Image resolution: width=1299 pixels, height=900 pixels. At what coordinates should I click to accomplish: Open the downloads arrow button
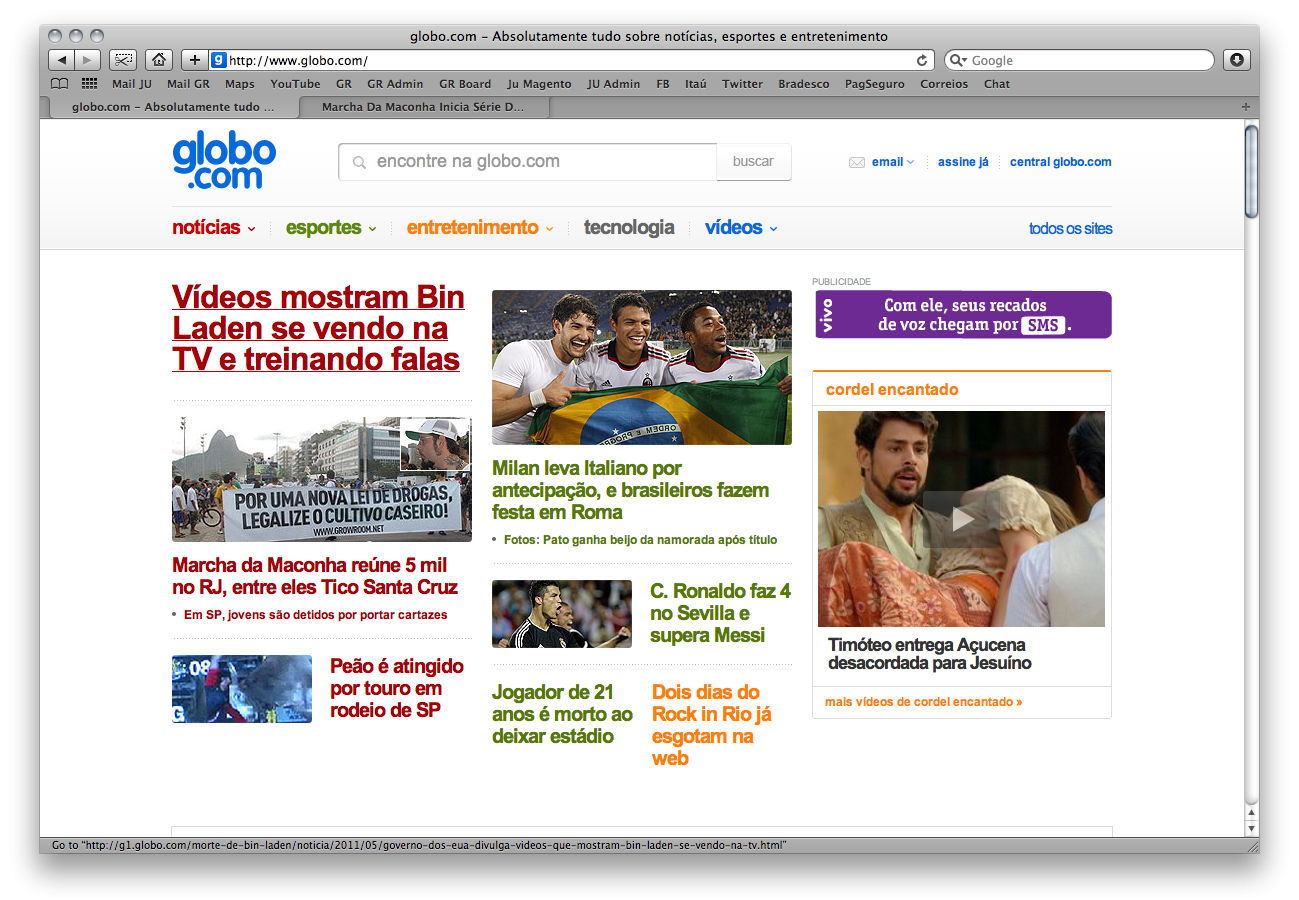[x=1237, y=60]
